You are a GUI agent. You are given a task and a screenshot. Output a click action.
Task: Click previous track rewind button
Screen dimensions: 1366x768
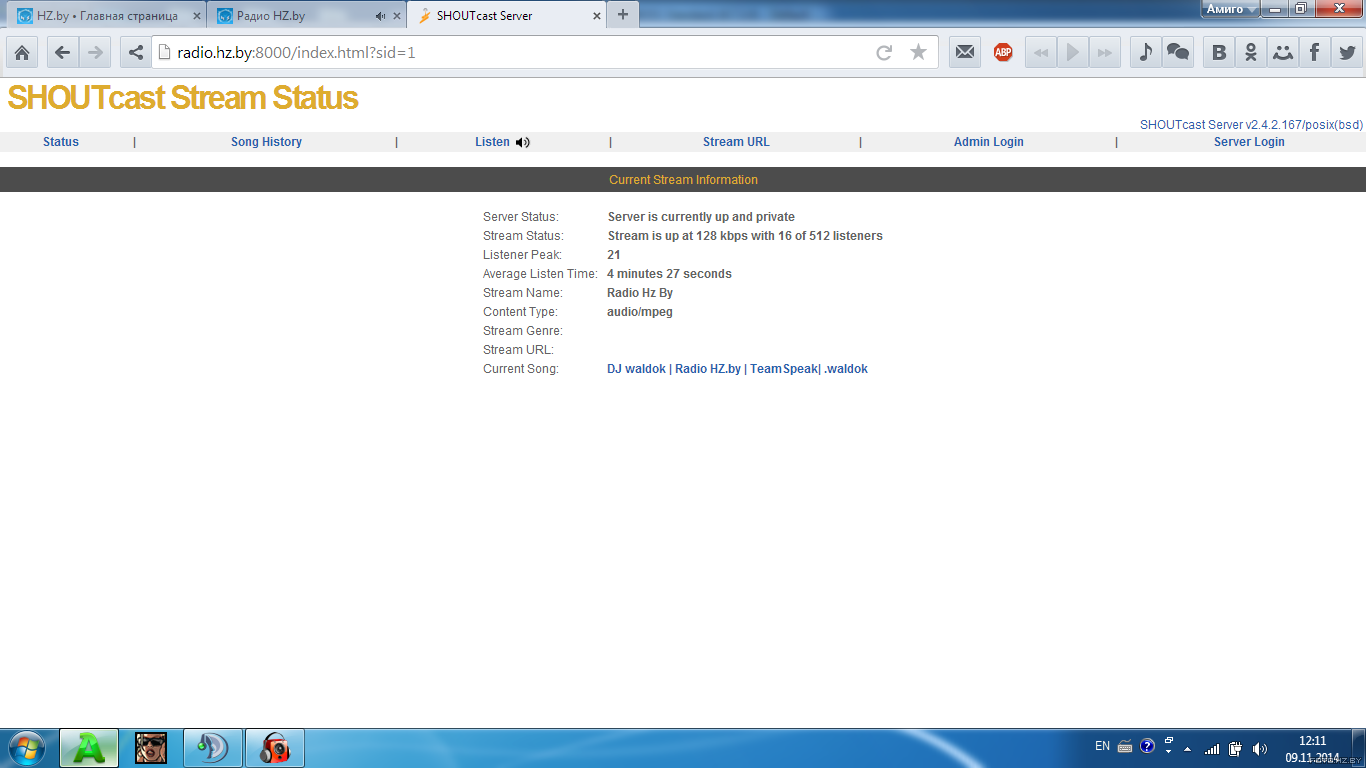point(1041,53)
